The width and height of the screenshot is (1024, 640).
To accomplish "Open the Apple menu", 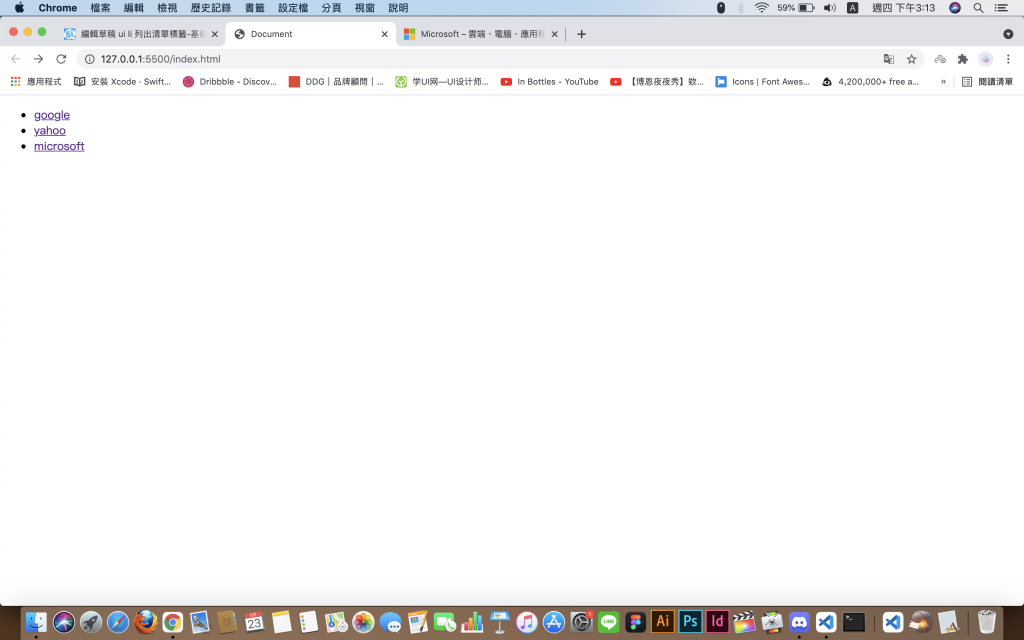I will click(19, 8).
